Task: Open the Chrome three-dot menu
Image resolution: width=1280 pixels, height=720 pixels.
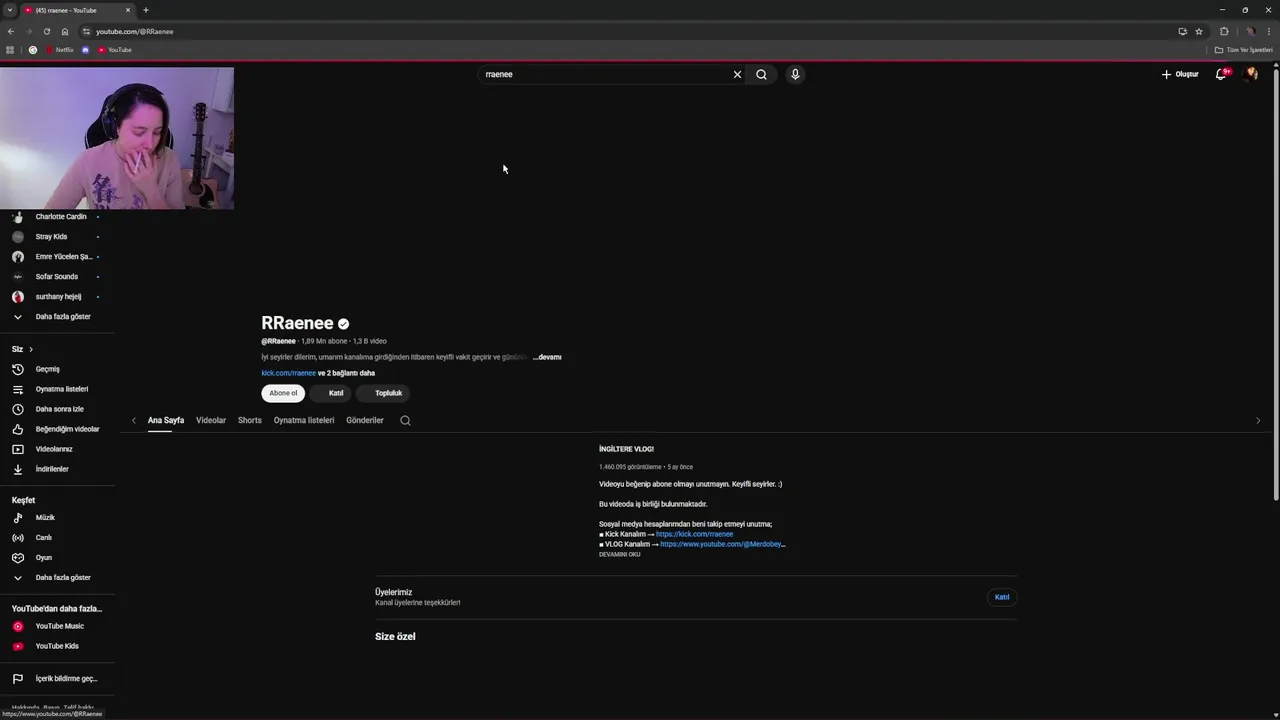Action: tap(1270, 31)
